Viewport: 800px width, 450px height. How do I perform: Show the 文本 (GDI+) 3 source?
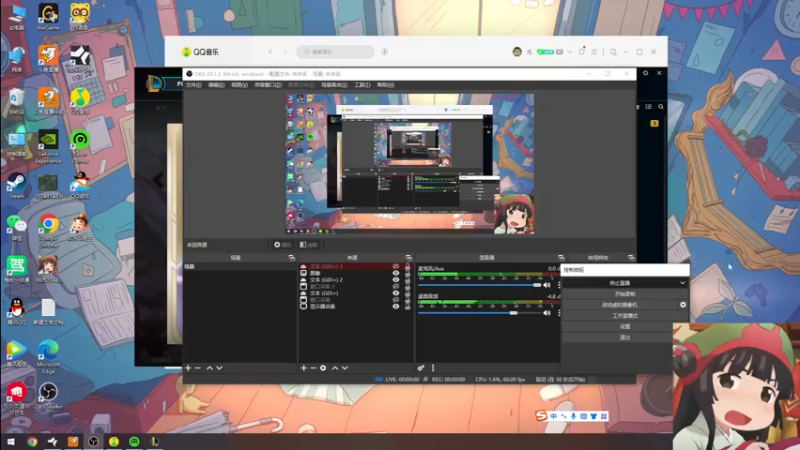[395, 266]
